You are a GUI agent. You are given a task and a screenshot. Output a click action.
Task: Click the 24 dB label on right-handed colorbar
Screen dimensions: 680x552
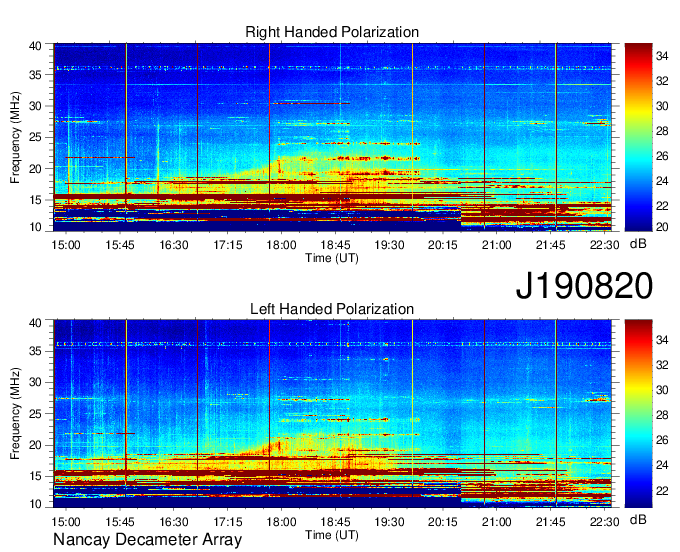coord(662,181)
